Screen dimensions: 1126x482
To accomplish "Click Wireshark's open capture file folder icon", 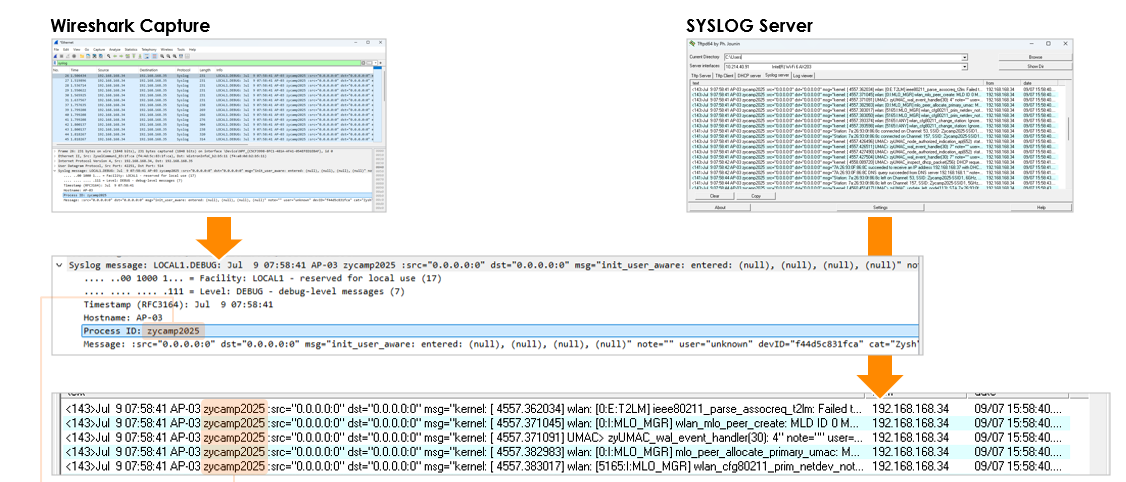I will (x=82, y=56).
